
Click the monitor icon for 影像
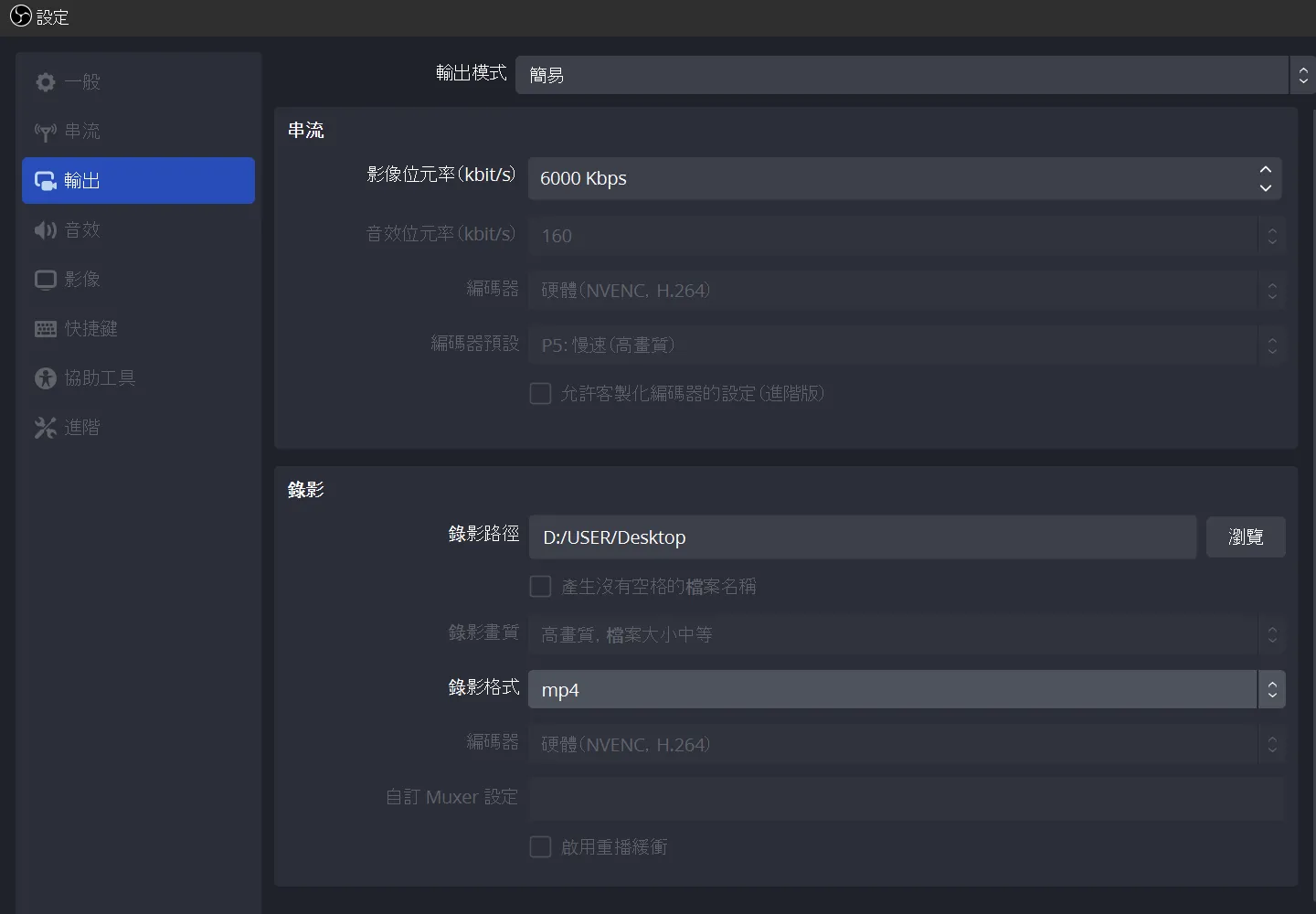pyautogui.click(x=46, y=280)
